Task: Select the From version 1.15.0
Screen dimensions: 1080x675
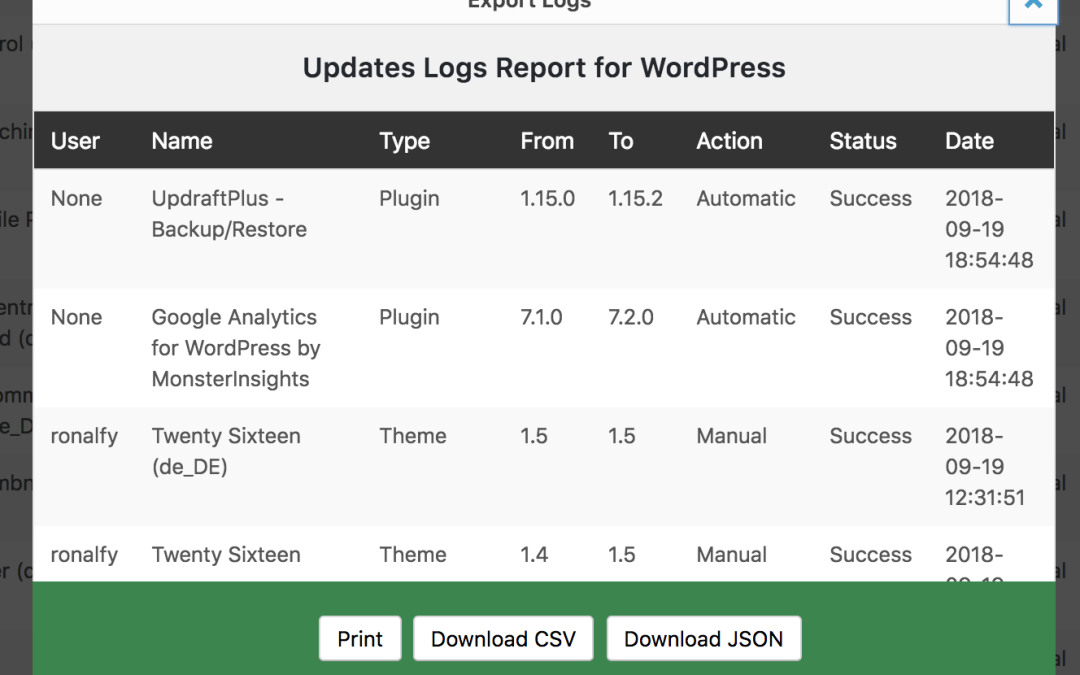Action: pos(548,198)
